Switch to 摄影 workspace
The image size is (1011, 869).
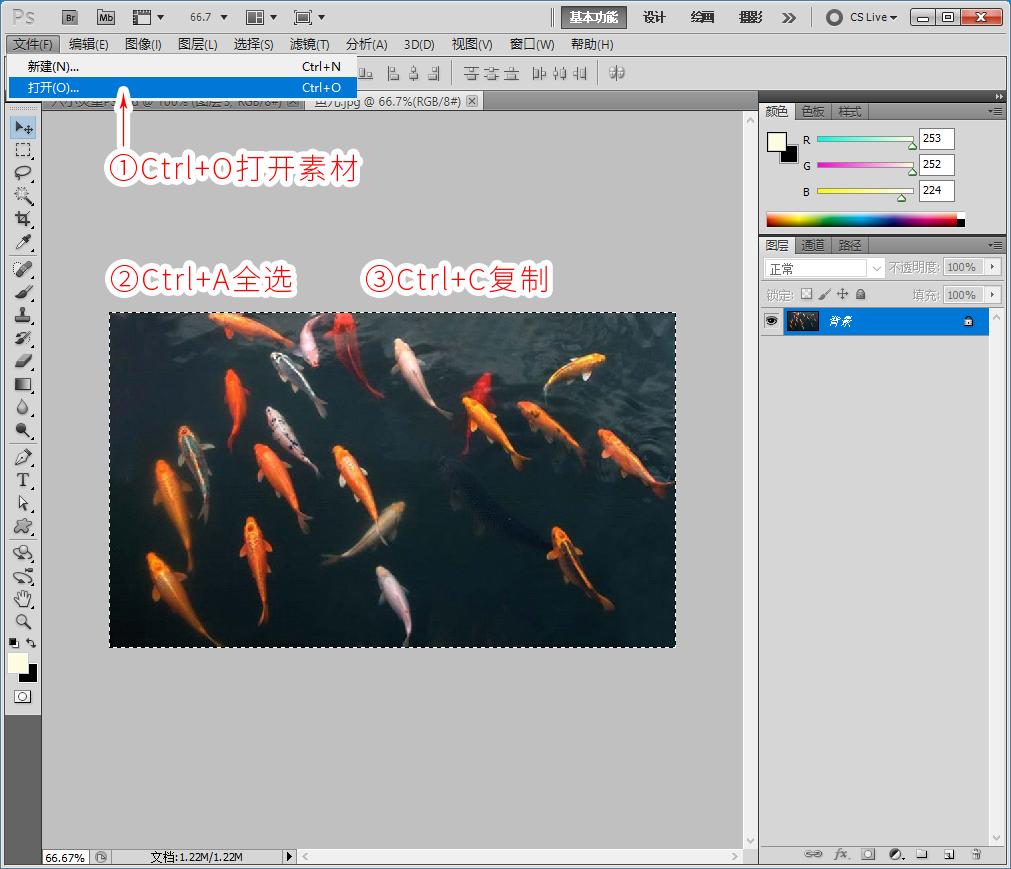click(750, 17)
